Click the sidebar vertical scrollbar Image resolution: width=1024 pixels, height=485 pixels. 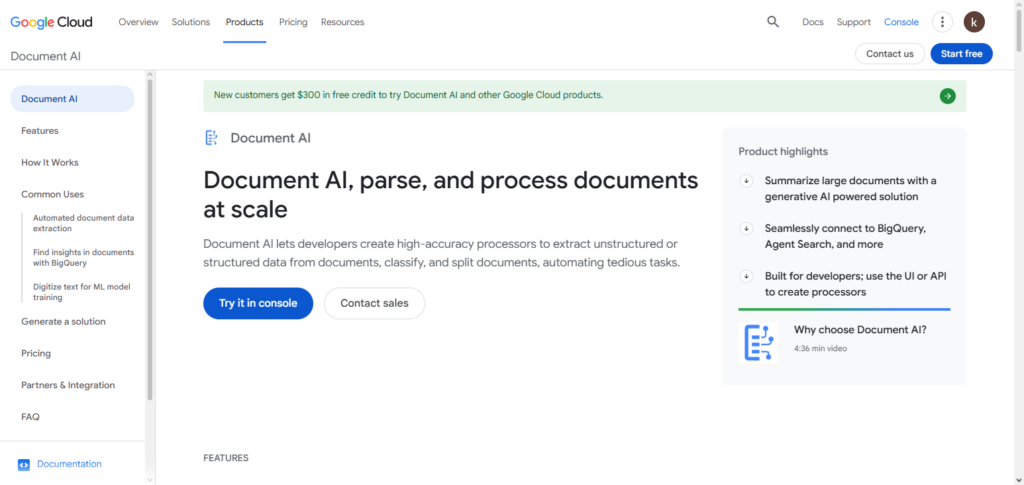click(x=150, y=239)
